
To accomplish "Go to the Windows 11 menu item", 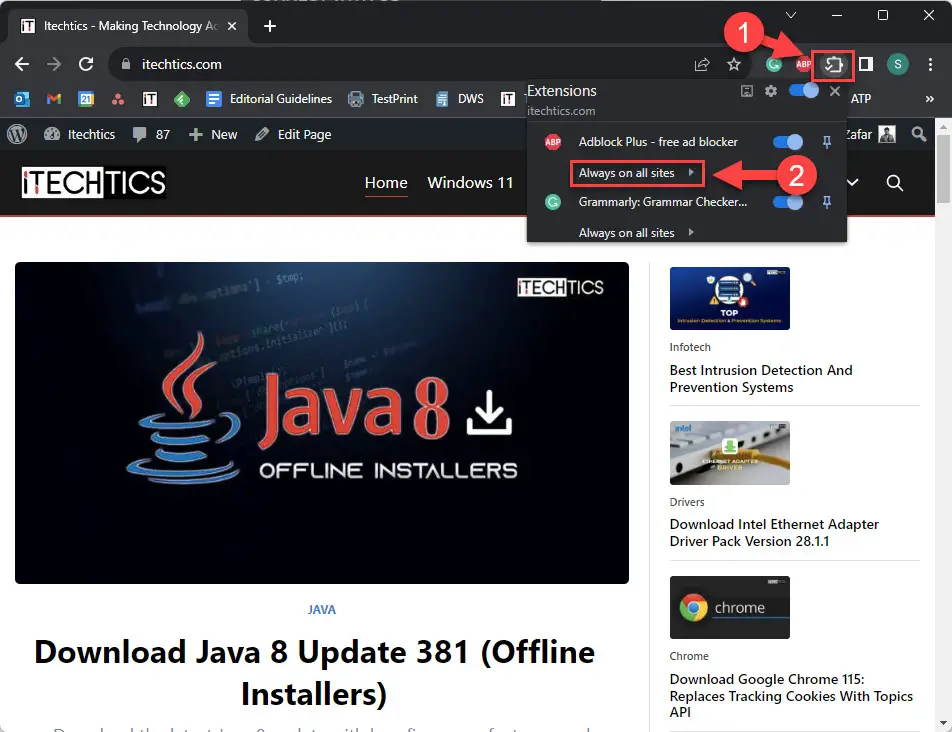I will (x=470, y=182).
